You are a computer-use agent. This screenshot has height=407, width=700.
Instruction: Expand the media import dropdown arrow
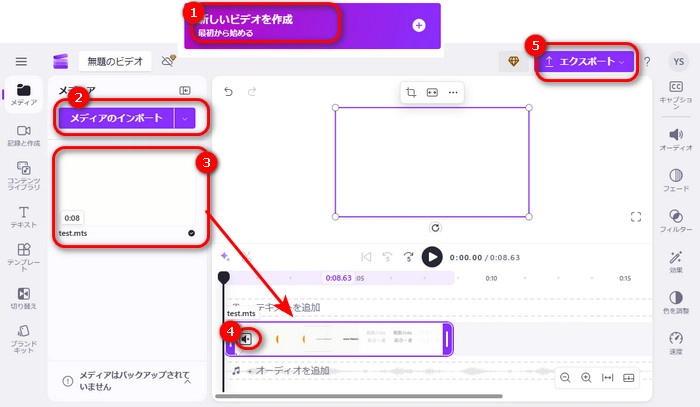[185, 118]
